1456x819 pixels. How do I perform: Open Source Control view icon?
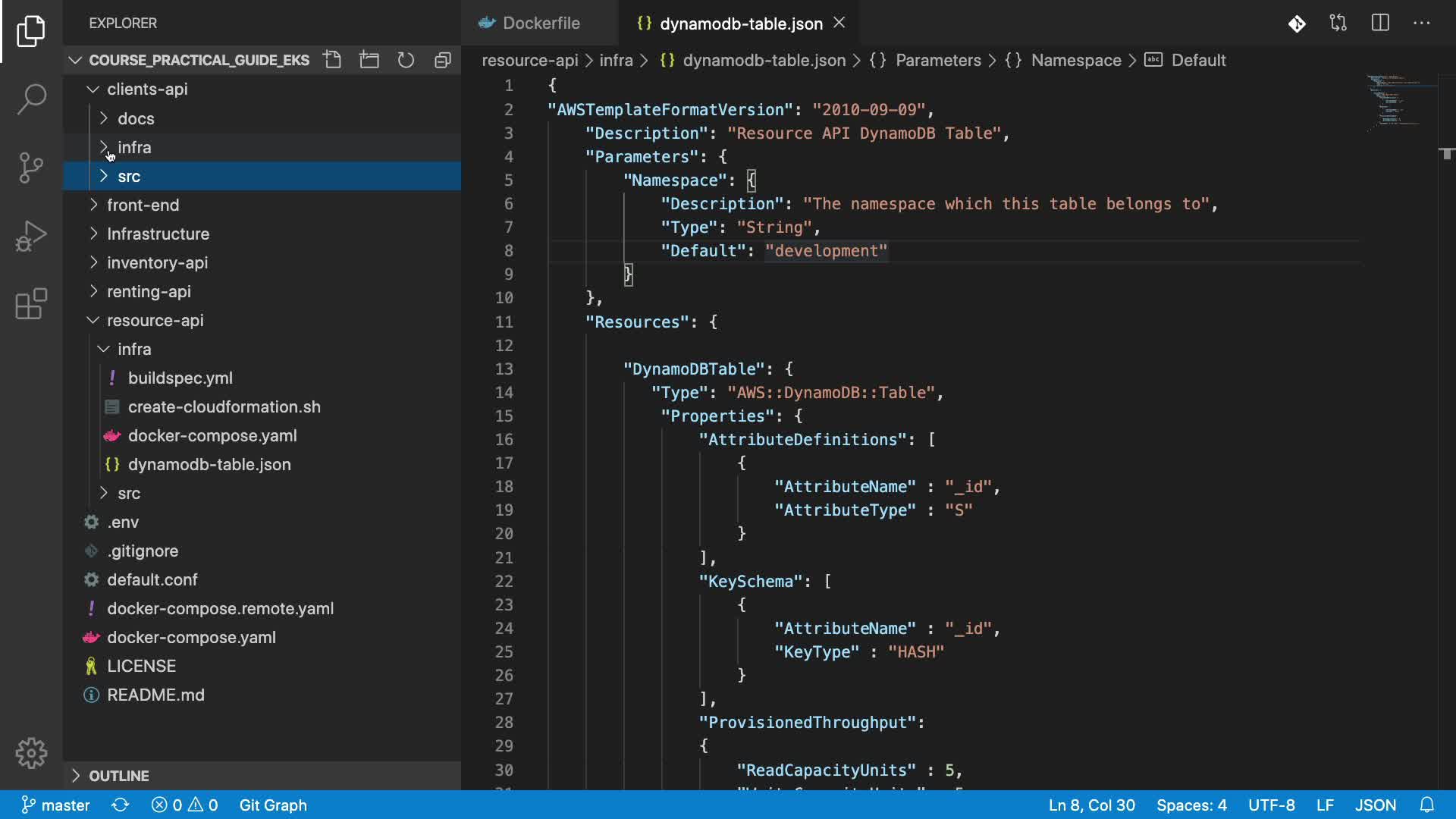click(31, 168)
